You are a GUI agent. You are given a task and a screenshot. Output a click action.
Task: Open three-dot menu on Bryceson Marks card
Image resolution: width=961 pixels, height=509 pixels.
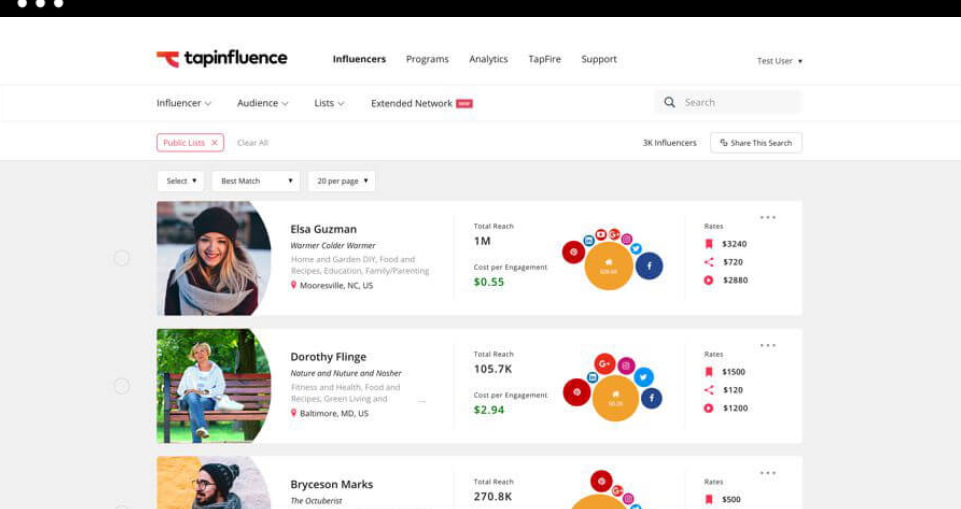coord(768,473)
